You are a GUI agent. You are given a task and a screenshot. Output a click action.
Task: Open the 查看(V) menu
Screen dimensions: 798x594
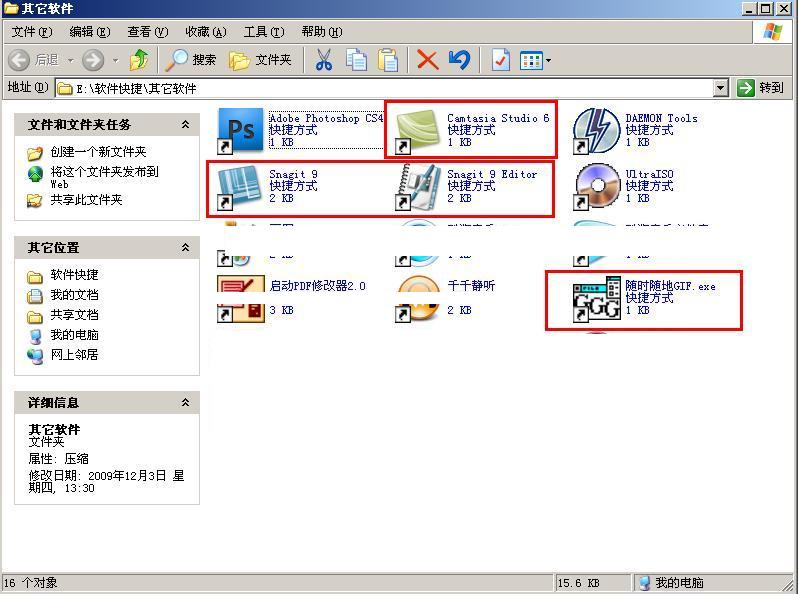(x=148, y=32)
